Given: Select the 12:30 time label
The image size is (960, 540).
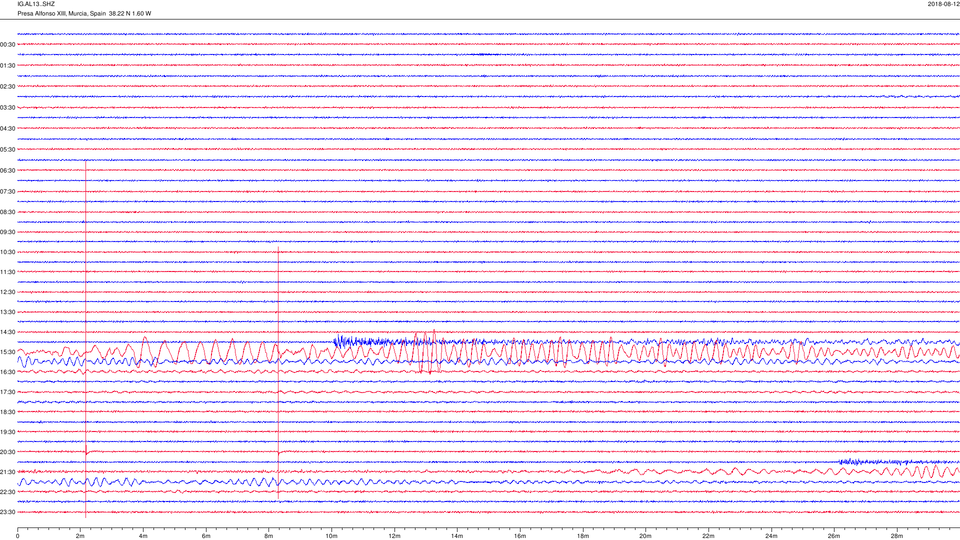Looking at the screenshot, I should click(x=8, y=293).
